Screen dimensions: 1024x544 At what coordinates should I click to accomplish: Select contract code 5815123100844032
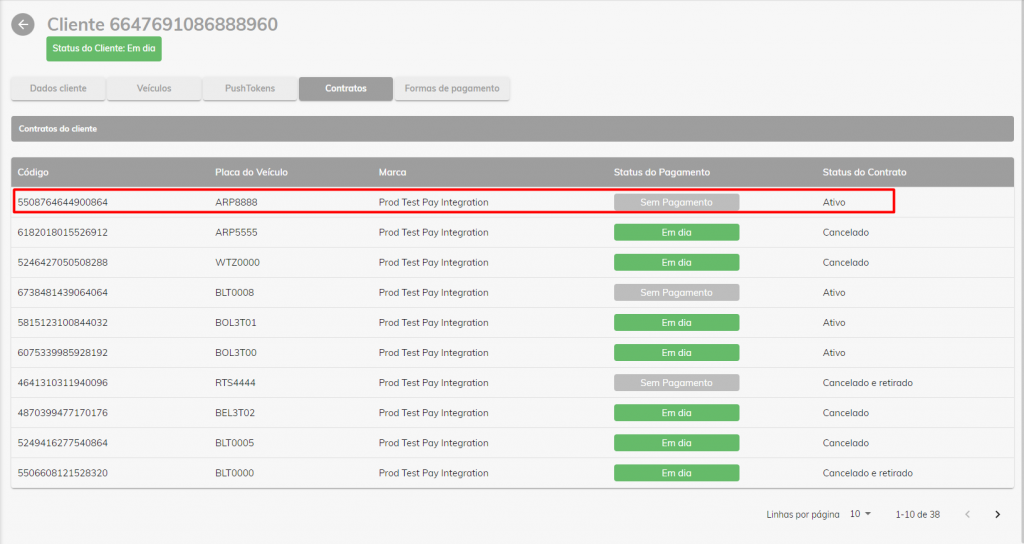click(63, 323)
